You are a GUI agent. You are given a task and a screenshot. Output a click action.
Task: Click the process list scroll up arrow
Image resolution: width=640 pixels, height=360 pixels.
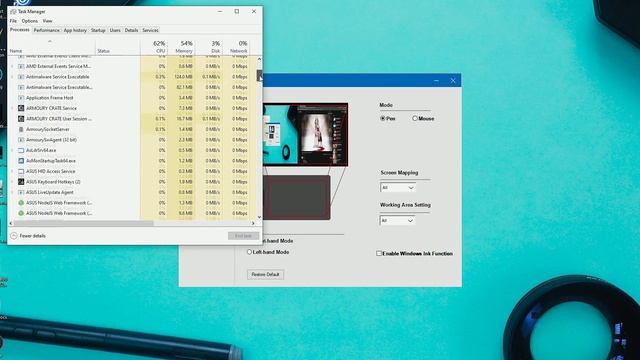pos(259,60)
